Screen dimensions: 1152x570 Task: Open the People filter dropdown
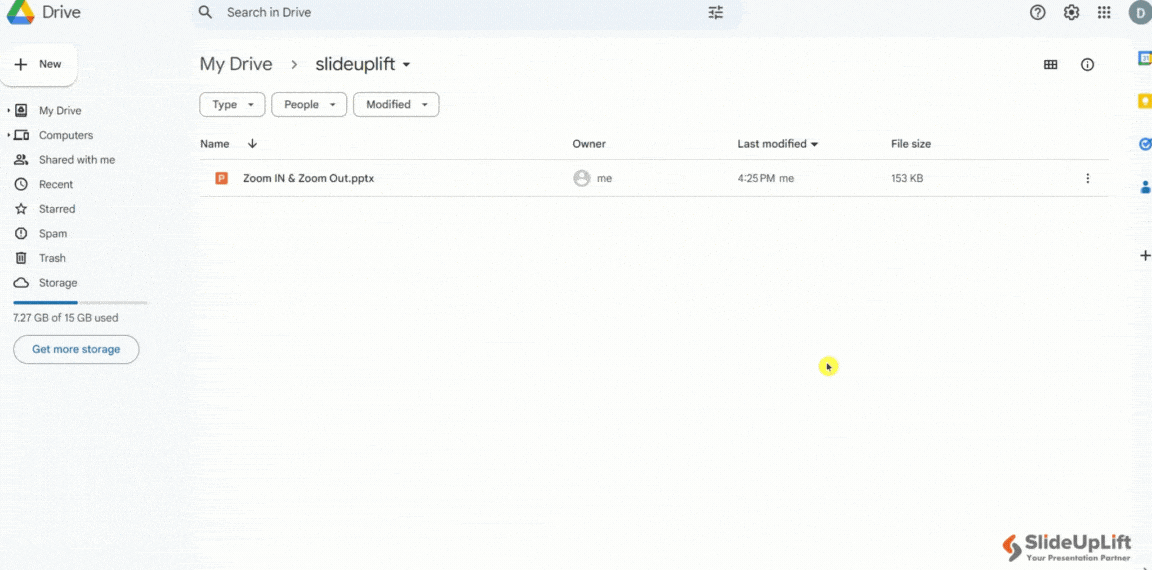(309, 104)
